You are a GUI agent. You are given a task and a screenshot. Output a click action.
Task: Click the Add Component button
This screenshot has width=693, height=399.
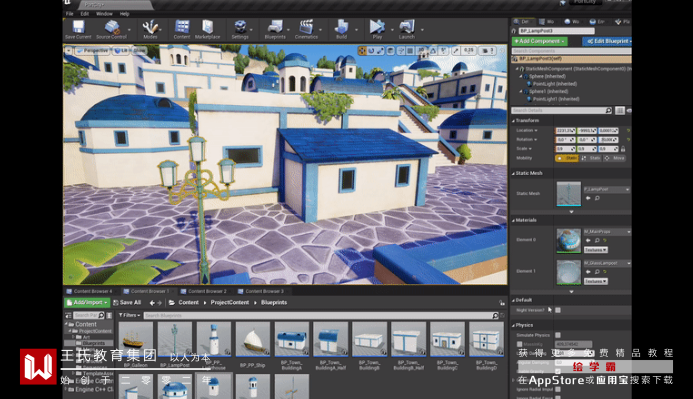coord(540,41)
